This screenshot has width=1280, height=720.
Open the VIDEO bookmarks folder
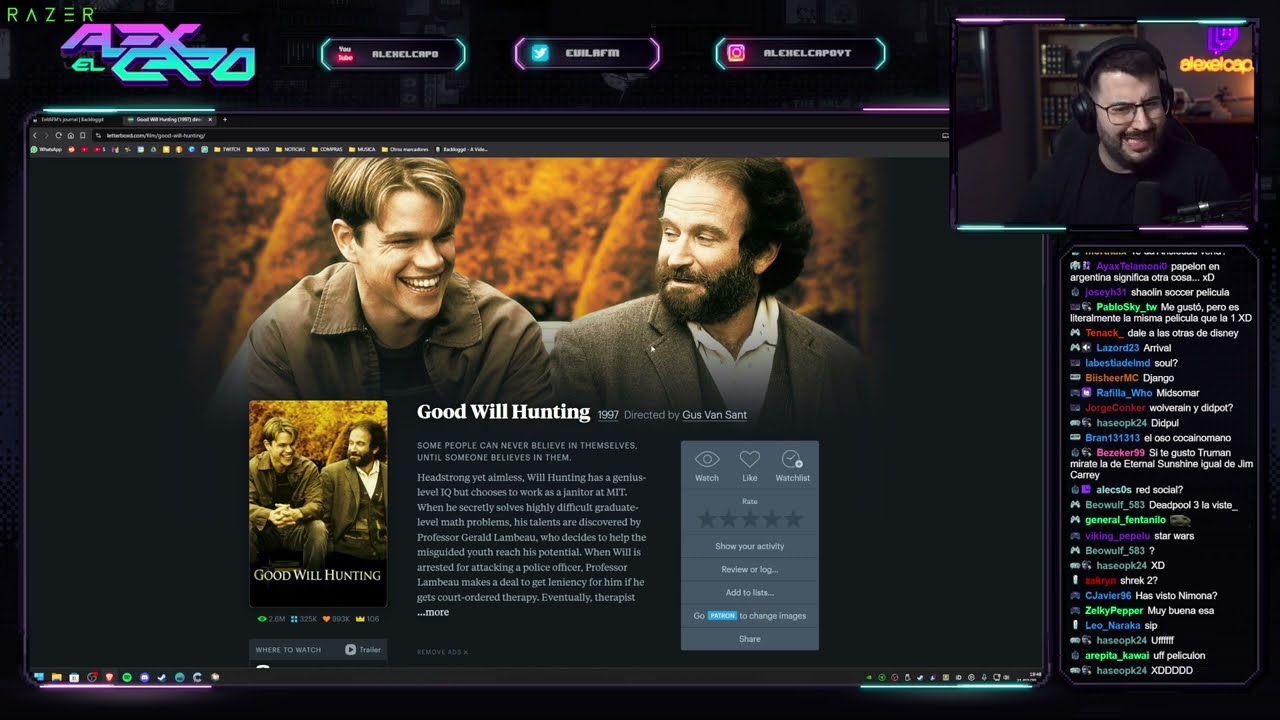257,149
